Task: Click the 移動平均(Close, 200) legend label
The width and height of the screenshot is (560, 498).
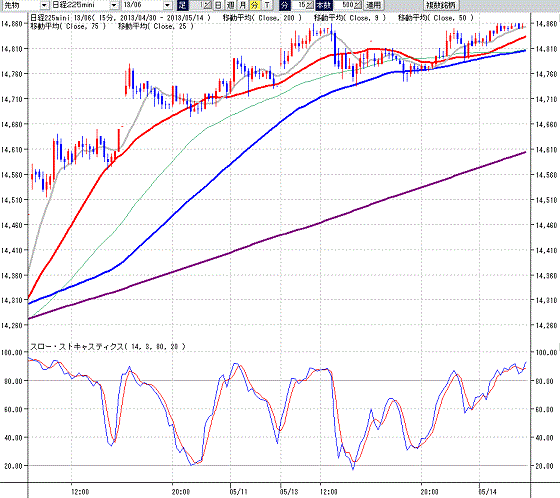Action: click(x=262, y=18)
